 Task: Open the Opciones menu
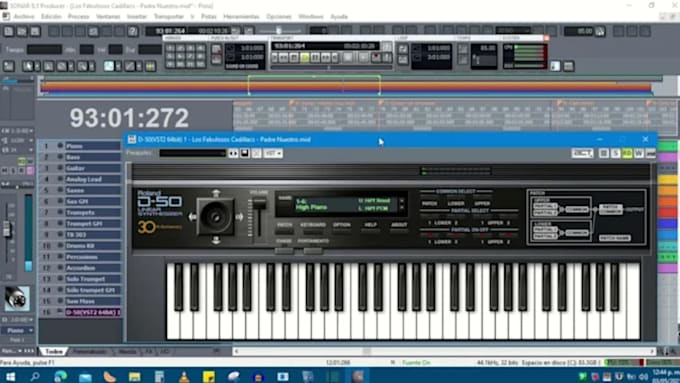point(278,16)
